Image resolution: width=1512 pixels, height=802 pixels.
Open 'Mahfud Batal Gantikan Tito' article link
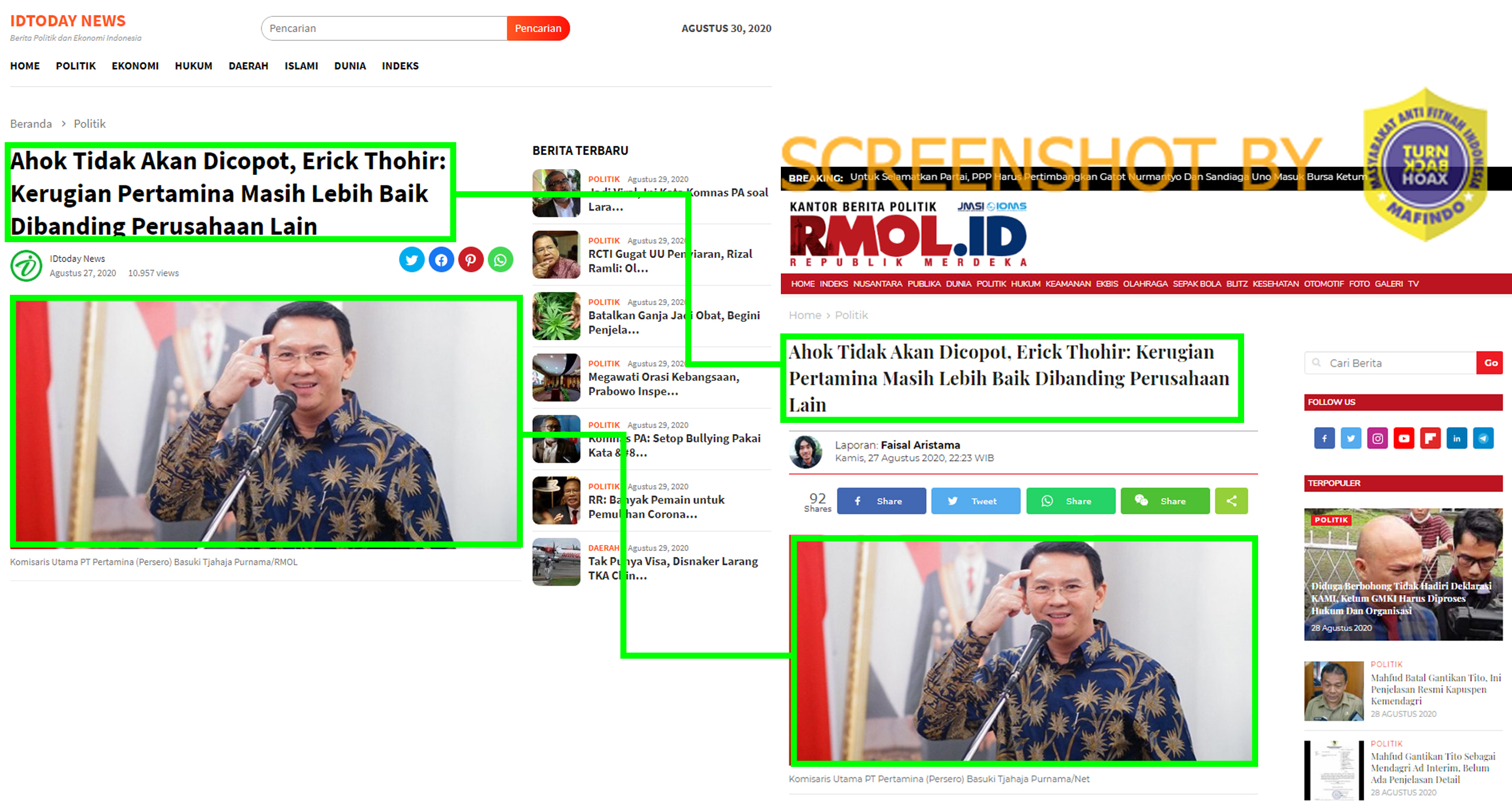pyautogui.click(x=1436, y=689)
